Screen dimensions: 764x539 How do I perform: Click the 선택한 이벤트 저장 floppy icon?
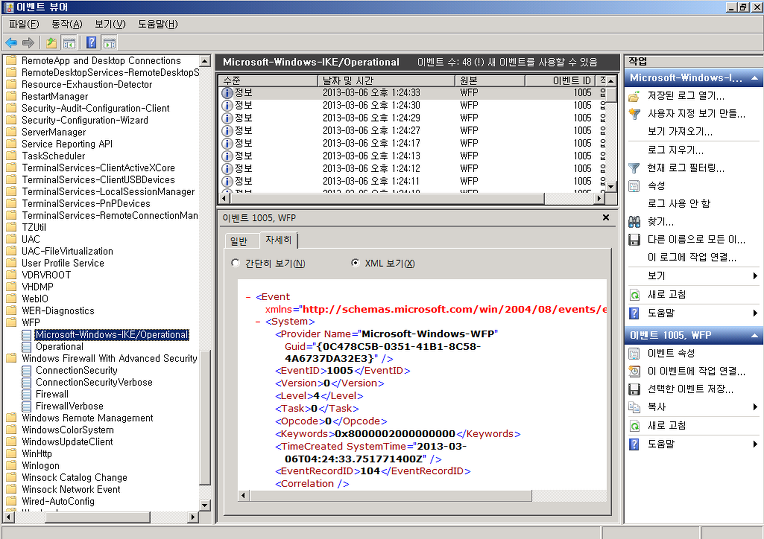634,389
